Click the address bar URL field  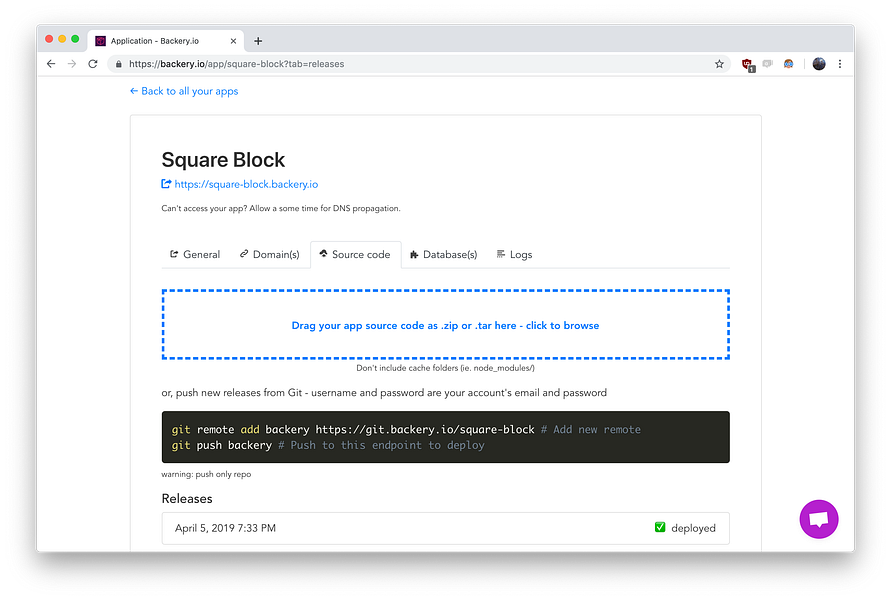tap(418, 64)
